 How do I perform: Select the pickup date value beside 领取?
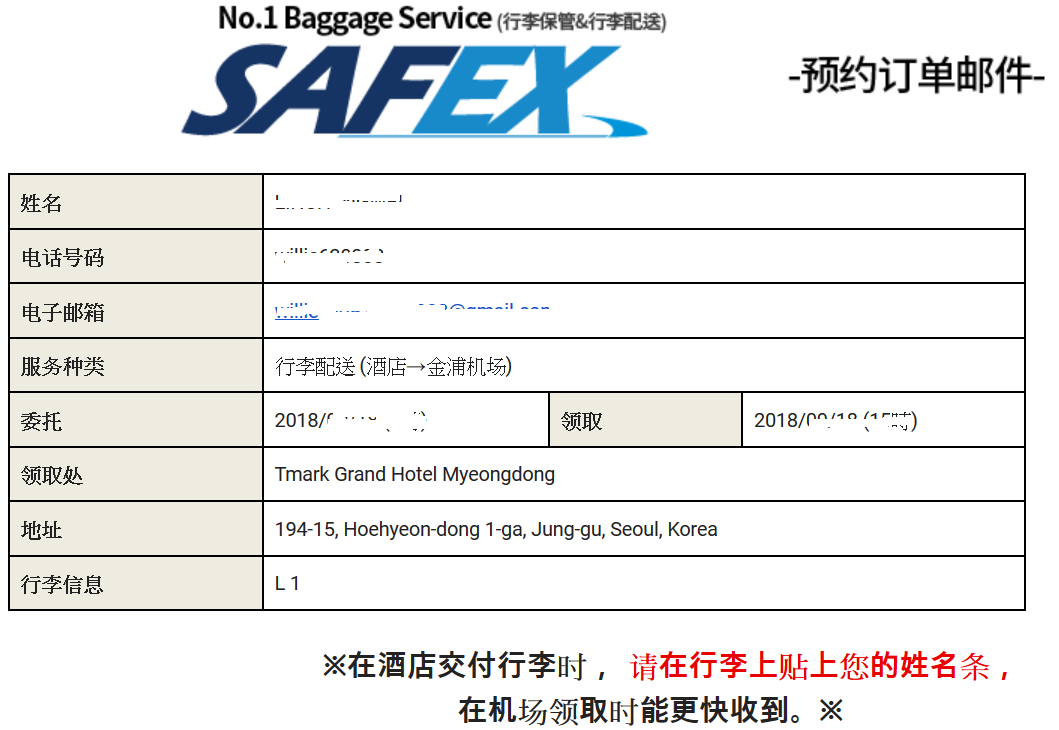point(835,420)
